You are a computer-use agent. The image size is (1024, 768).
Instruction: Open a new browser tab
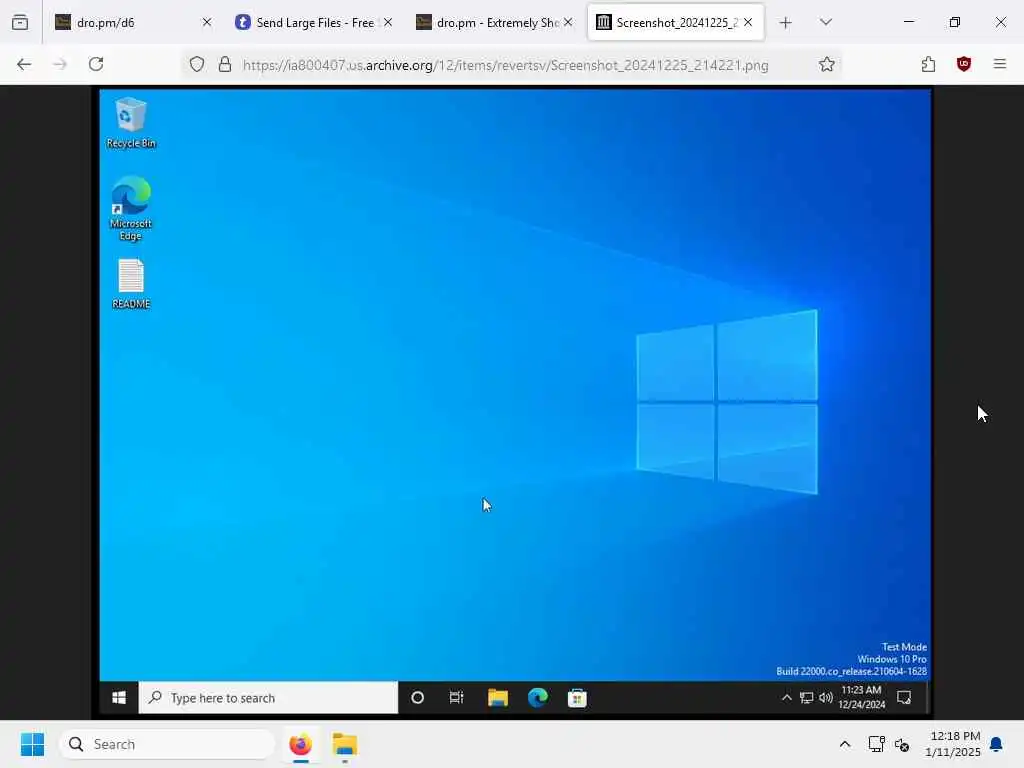(x=786, y=23)
